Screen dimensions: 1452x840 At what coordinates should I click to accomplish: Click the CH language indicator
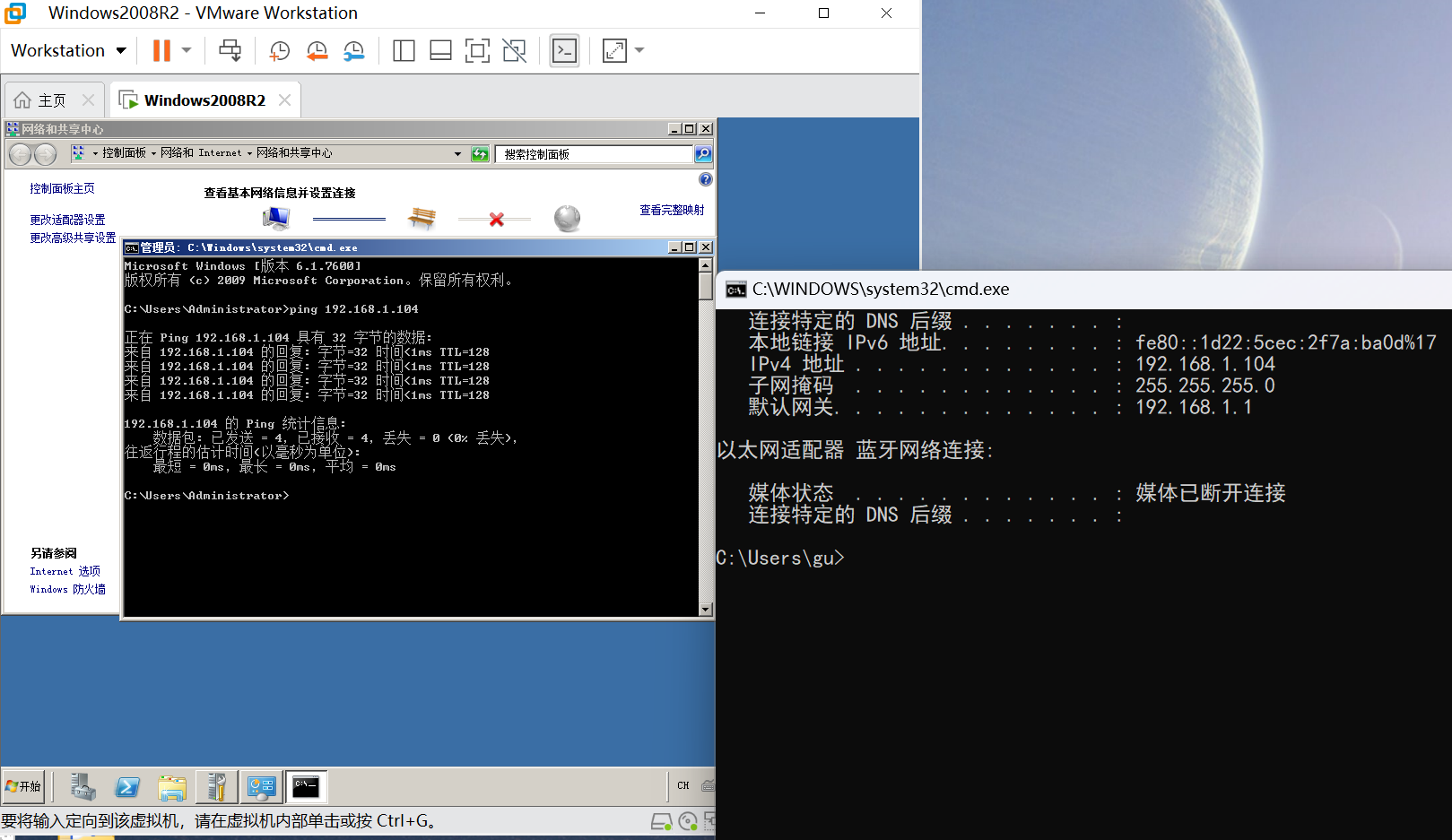pyautogui.click(x=683, y=786)
